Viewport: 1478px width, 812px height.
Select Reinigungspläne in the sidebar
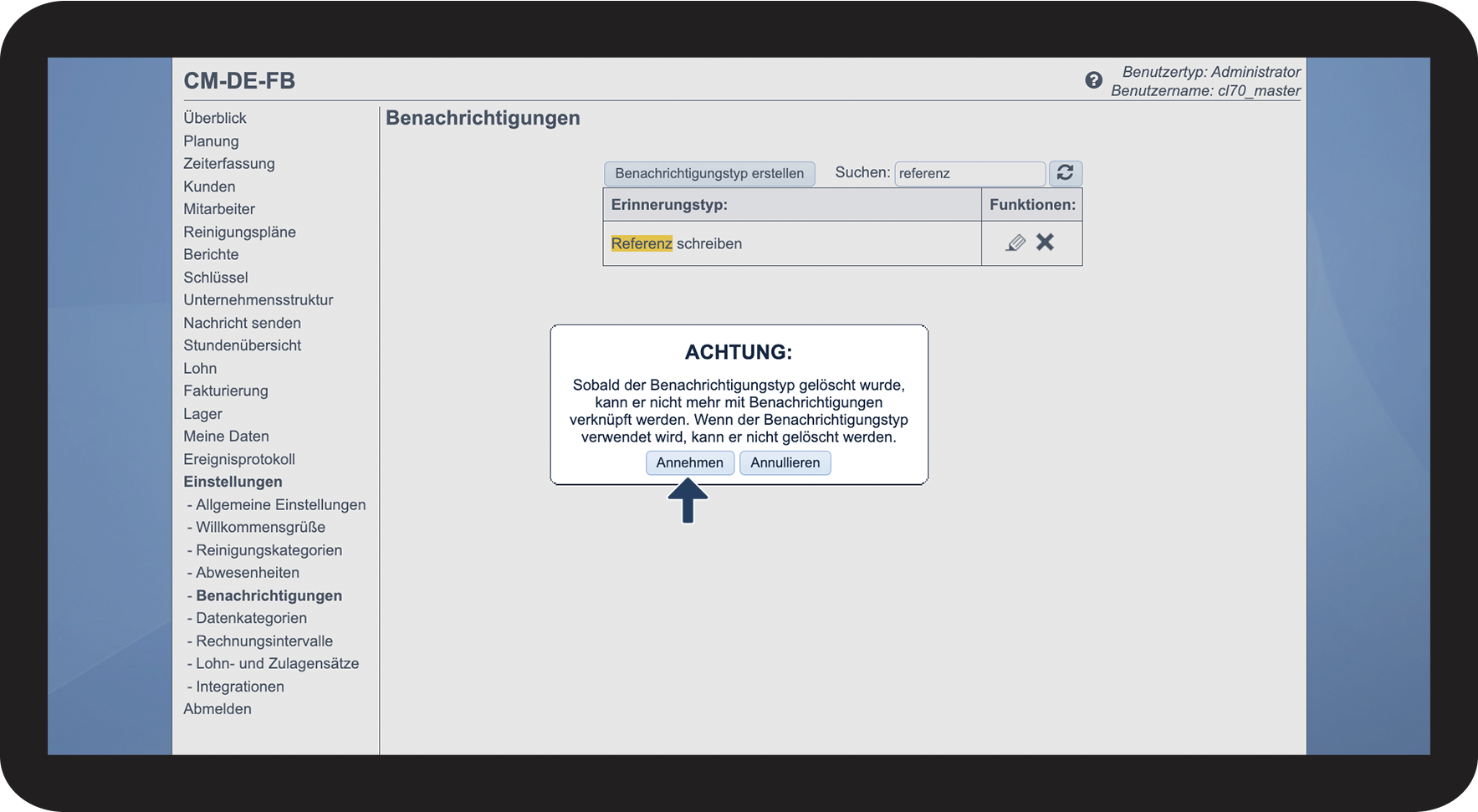click(239, 232)
